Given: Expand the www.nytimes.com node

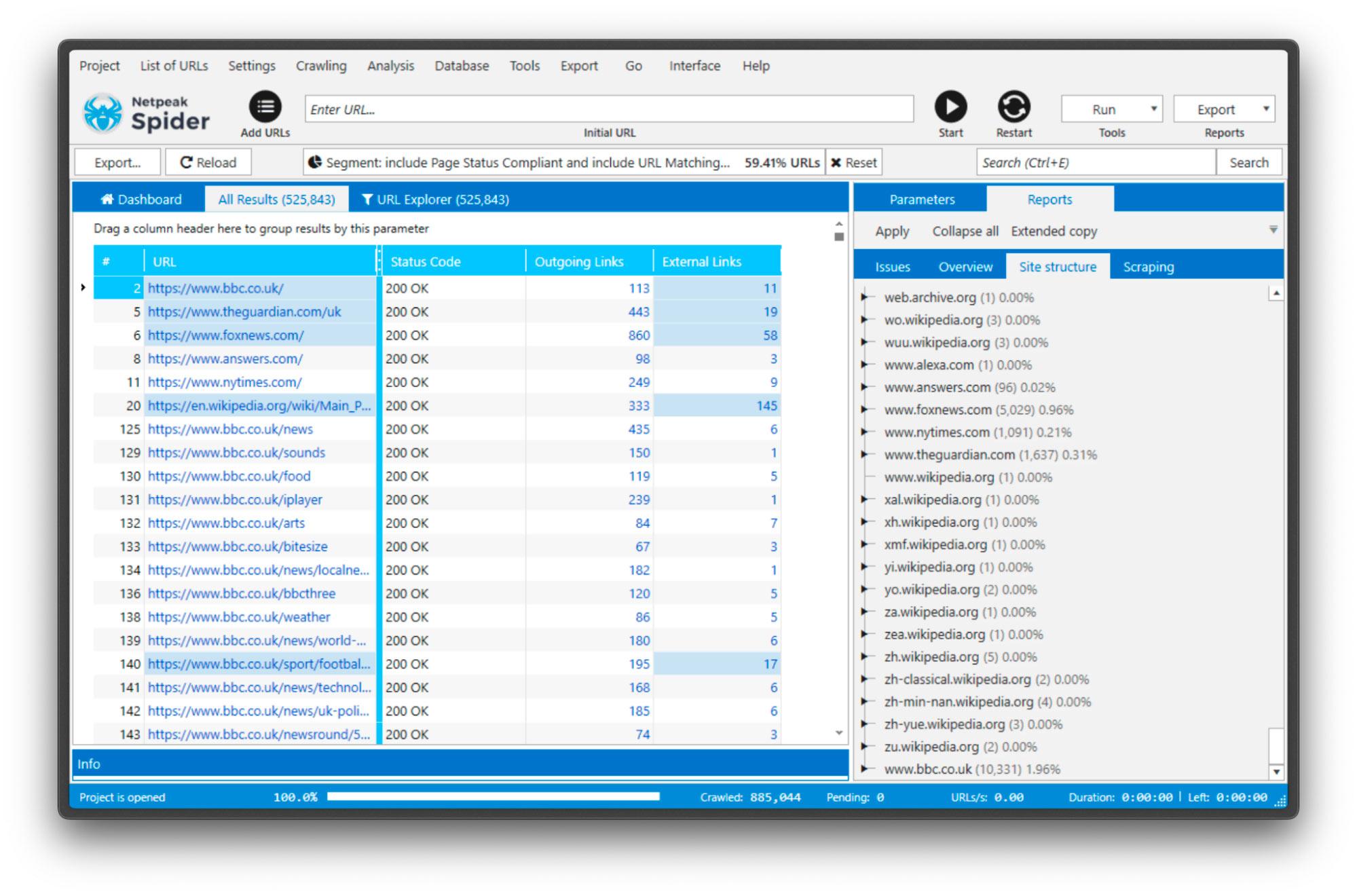Looking at the screenshot, I should point(865,432).
